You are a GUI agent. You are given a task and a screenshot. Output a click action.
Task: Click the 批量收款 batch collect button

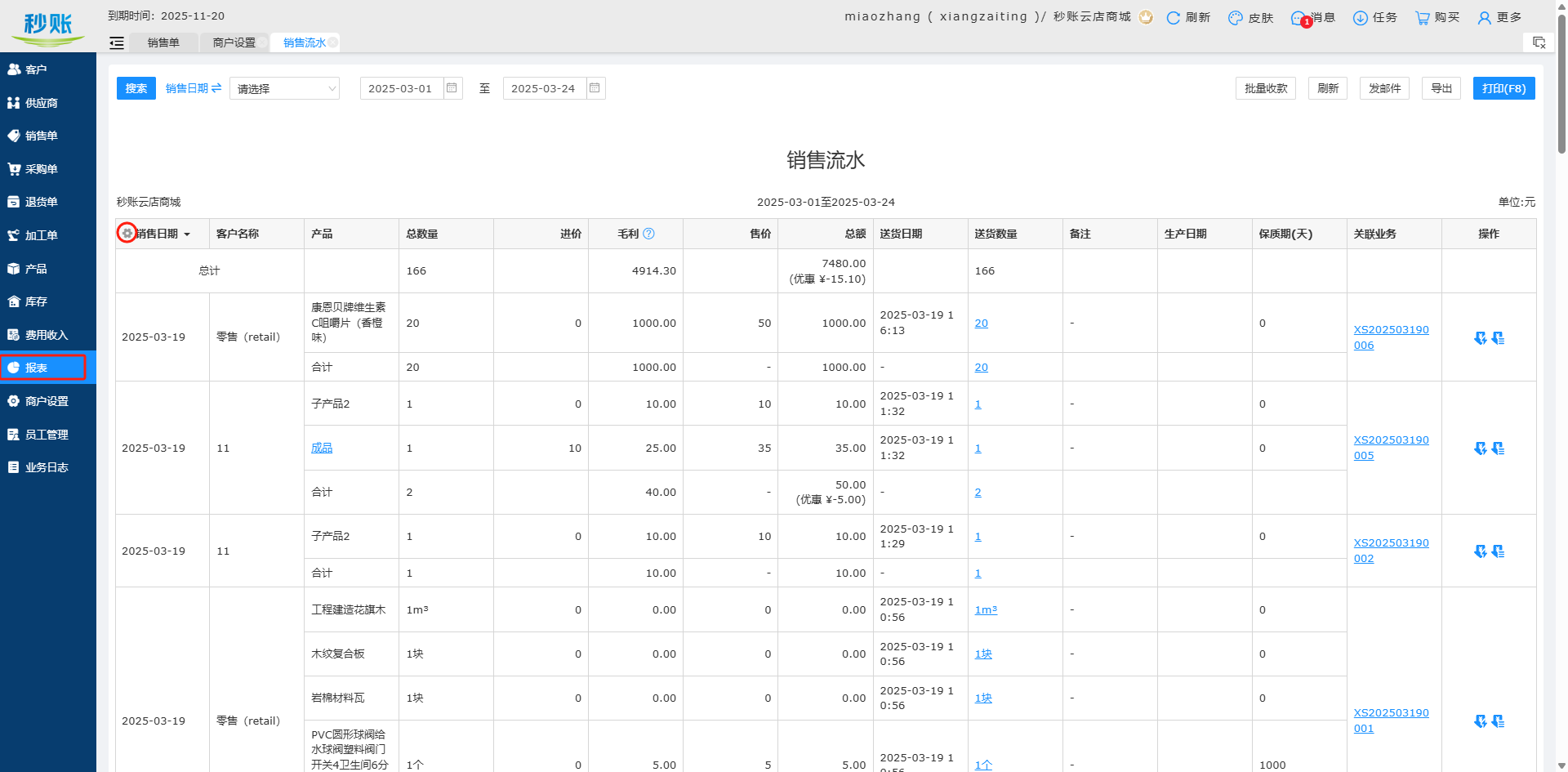click(1266, 88)
